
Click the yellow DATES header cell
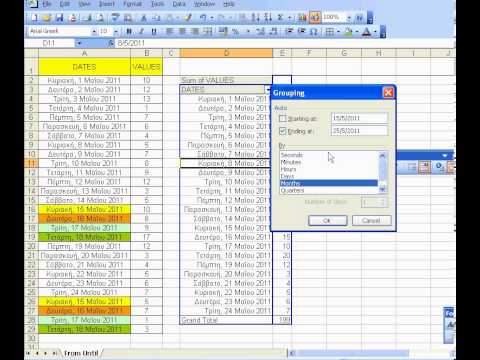[x=84, y=67]
